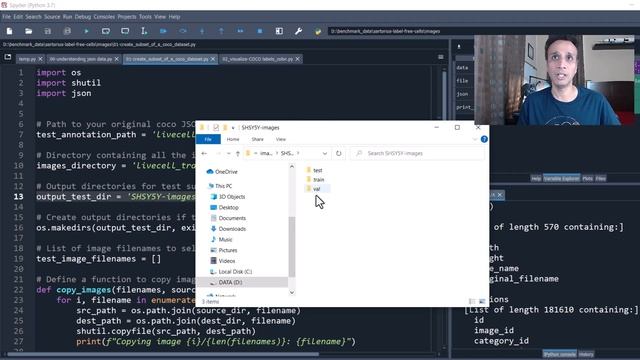Screen dimensions: 640x360
Task: Open the Help menu in Spyder menu bar
Action: (174, 17)
